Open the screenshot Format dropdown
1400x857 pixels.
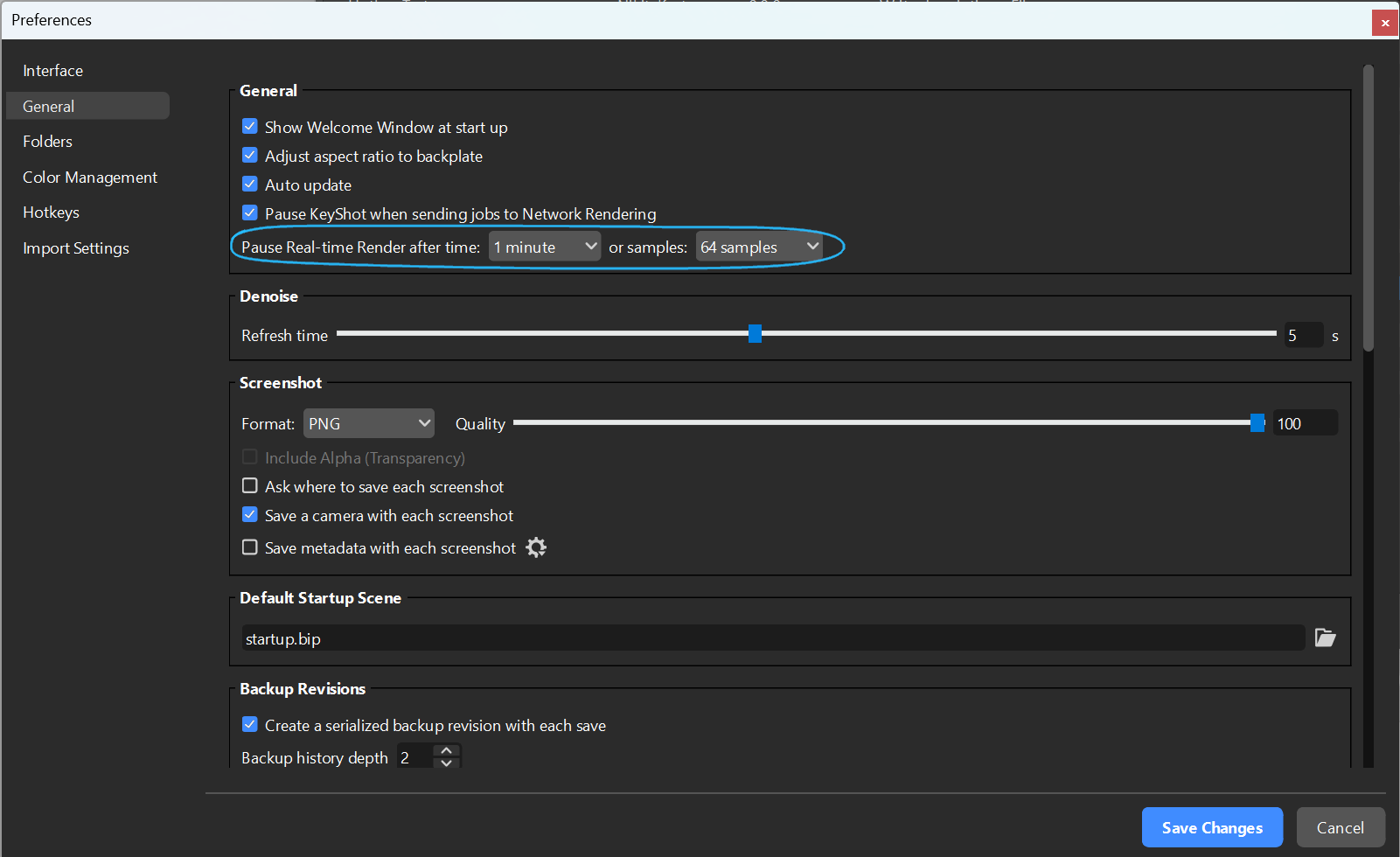click(x=368, y=422)
